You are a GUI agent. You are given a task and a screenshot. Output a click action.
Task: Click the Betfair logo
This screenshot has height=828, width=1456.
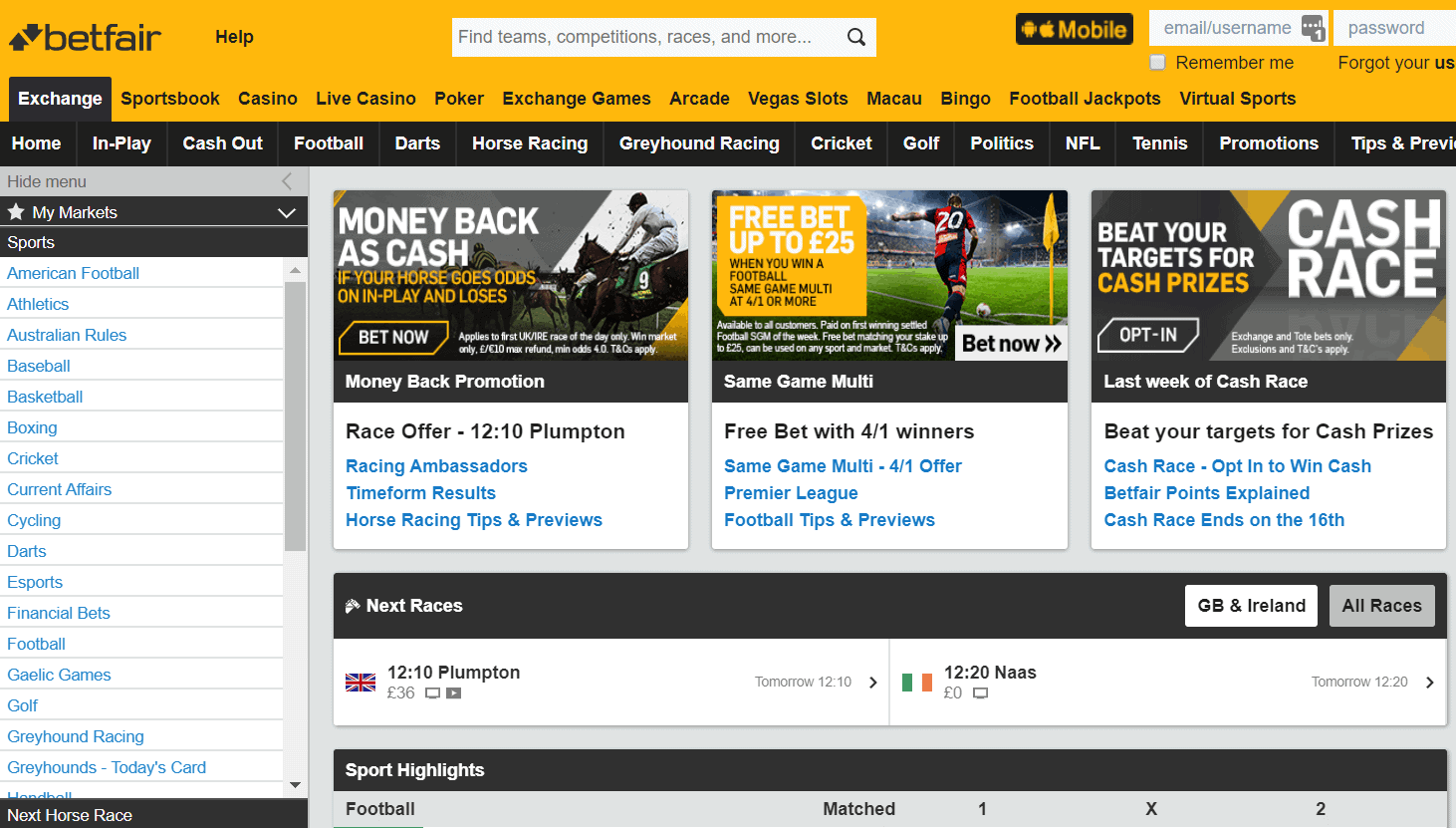pyautogui.click(x=85, y=38)
